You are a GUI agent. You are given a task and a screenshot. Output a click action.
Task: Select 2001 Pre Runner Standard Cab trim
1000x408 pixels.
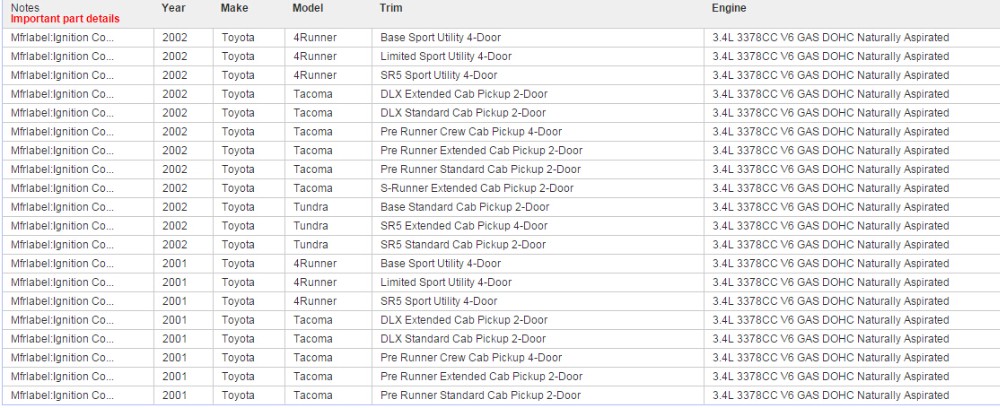480,395
